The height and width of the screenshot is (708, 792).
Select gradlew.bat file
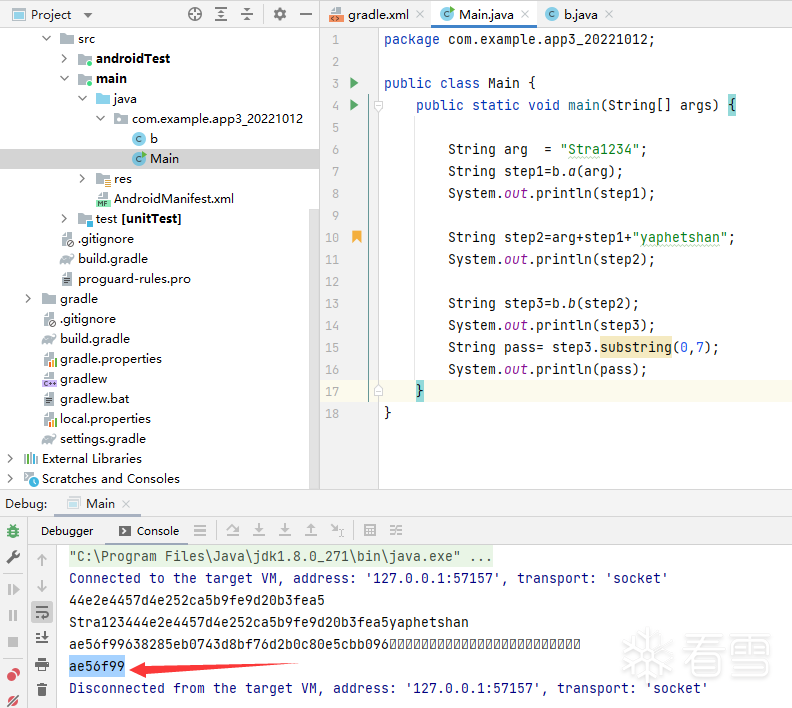click(86, 399)
